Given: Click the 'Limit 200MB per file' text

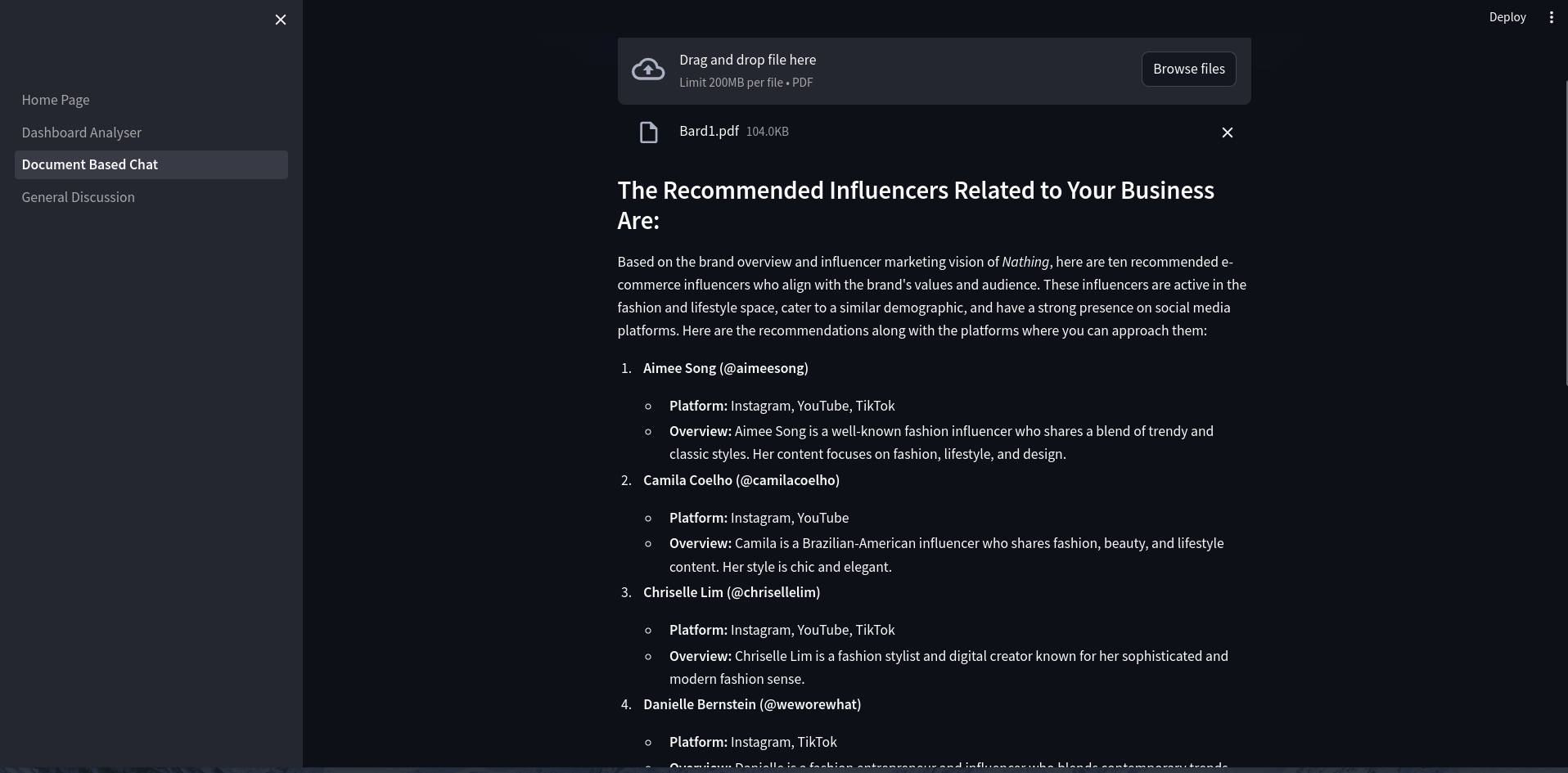Looking at the screenshot, I should coord(731,83).
